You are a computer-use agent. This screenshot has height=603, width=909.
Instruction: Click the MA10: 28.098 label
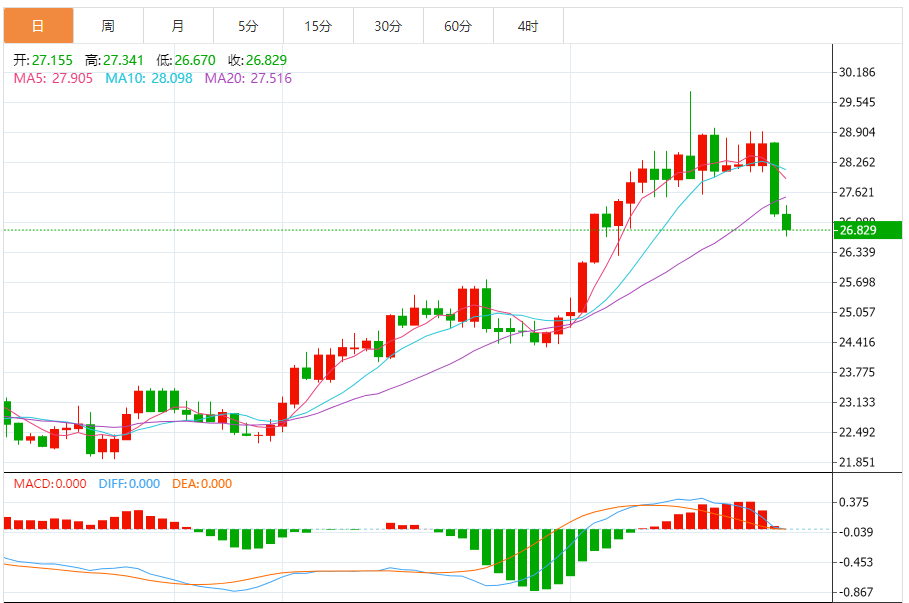click(148, 78)
